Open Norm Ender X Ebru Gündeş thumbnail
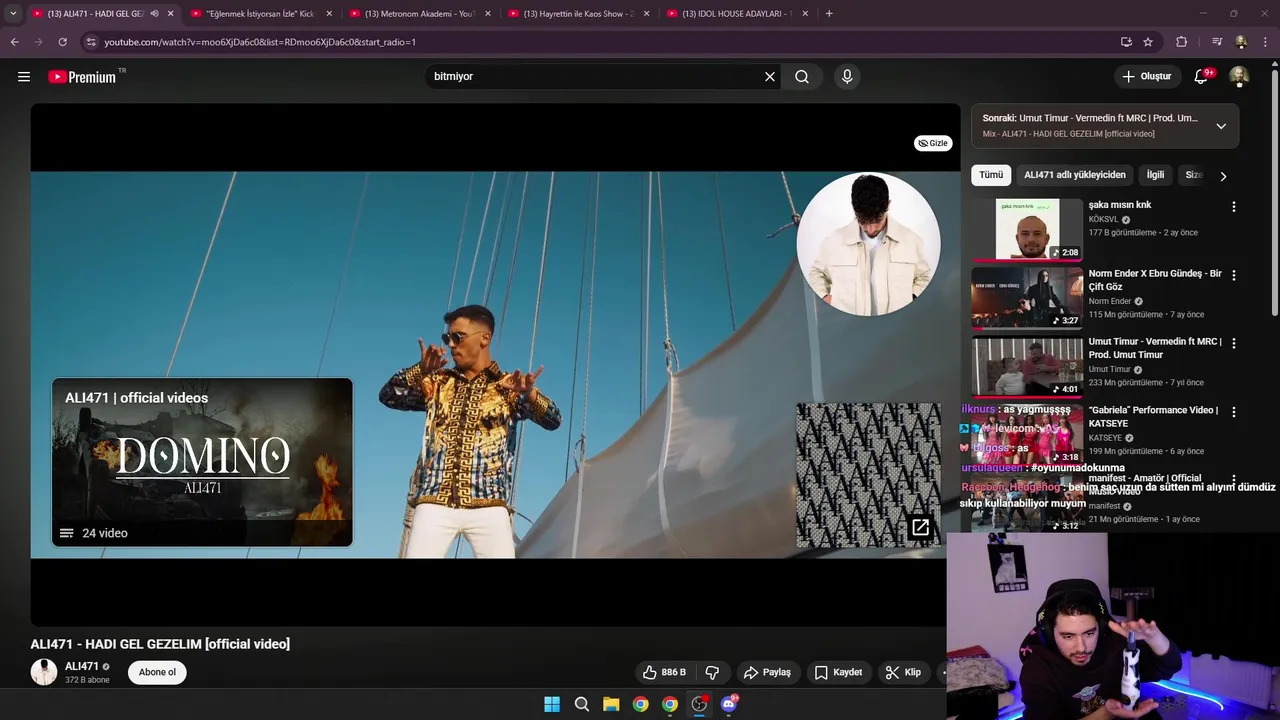The image size is (1280, 720). [x=1027, y=297]
